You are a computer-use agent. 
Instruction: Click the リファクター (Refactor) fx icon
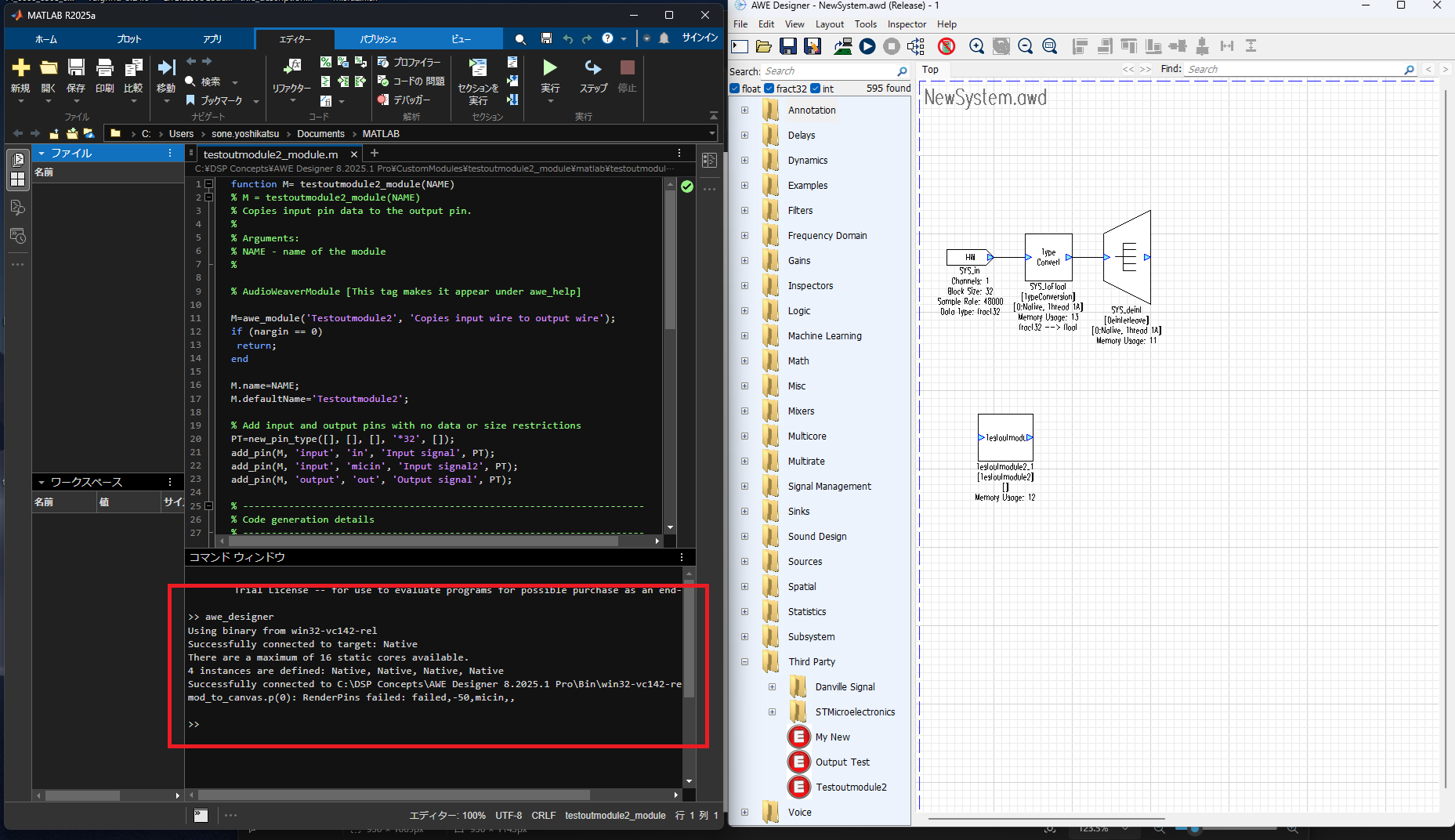(291, 67)
